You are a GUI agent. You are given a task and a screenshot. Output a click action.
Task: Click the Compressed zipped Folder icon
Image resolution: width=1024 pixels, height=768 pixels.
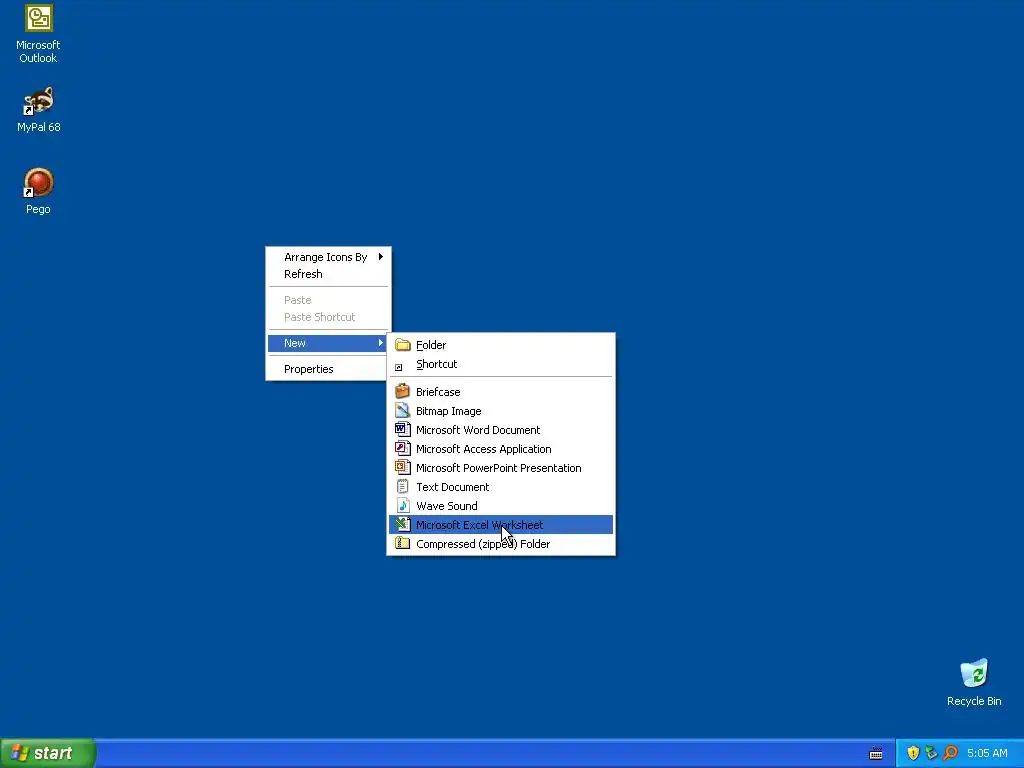tap(403, 543)
